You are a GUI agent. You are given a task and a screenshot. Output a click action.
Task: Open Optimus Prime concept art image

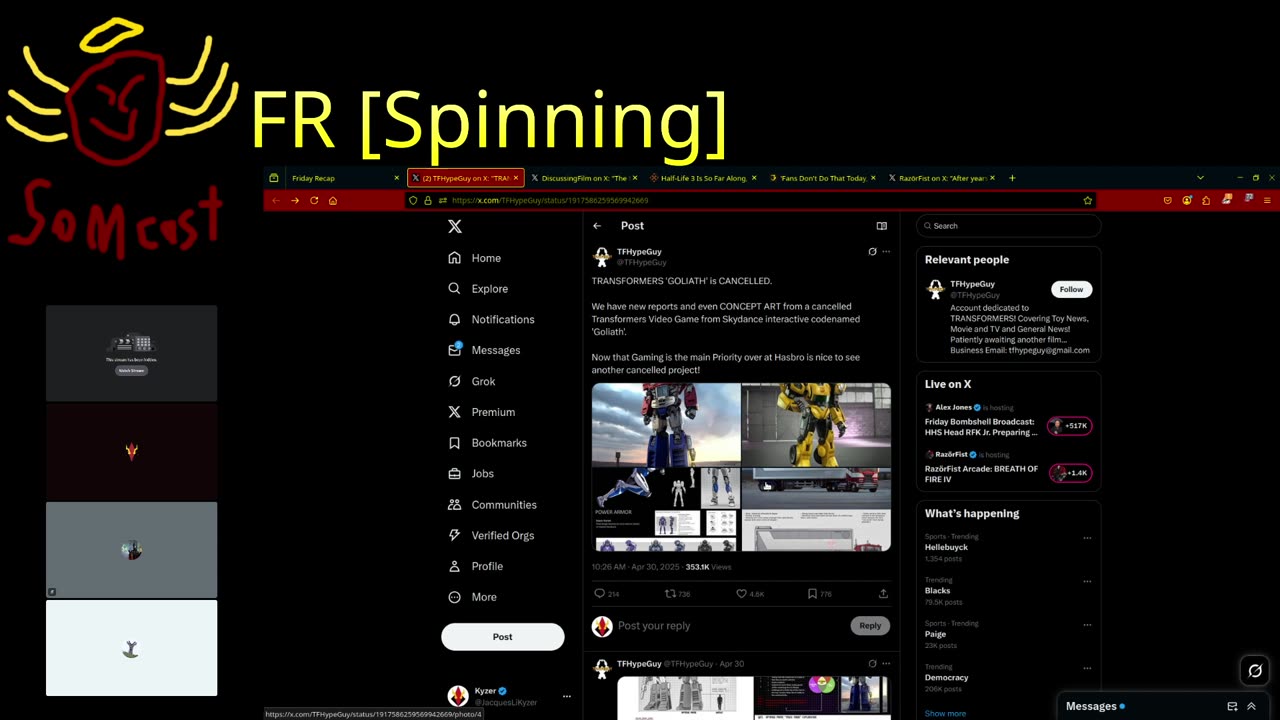pos(666,424)
